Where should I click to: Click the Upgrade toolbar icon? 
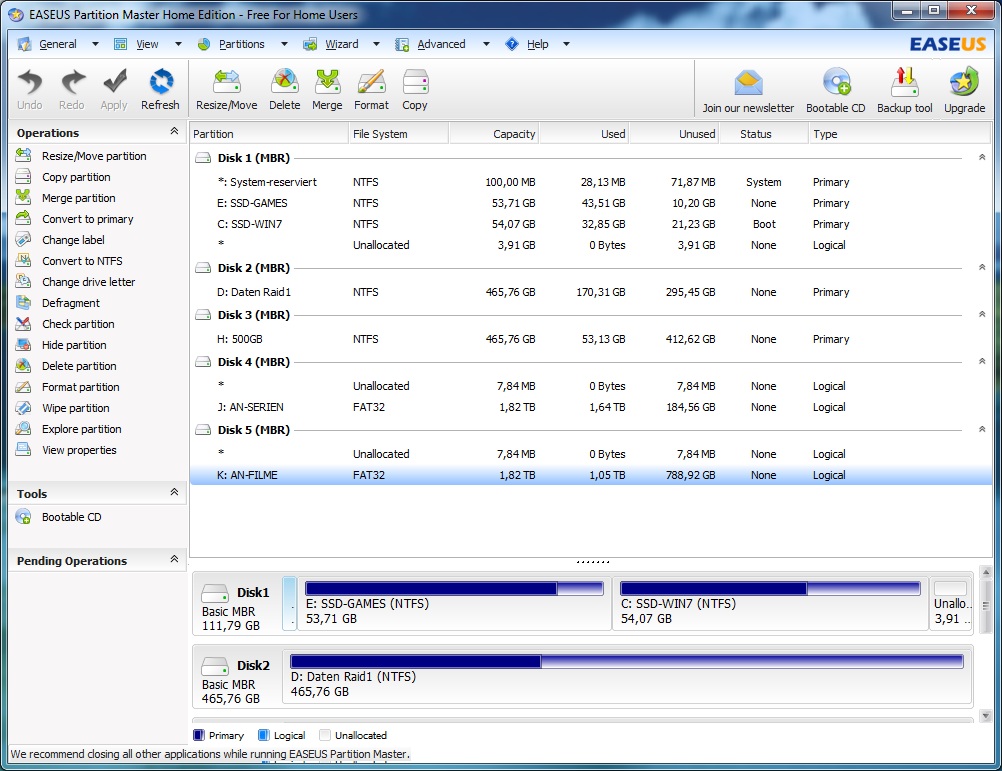tap(964, 91)
